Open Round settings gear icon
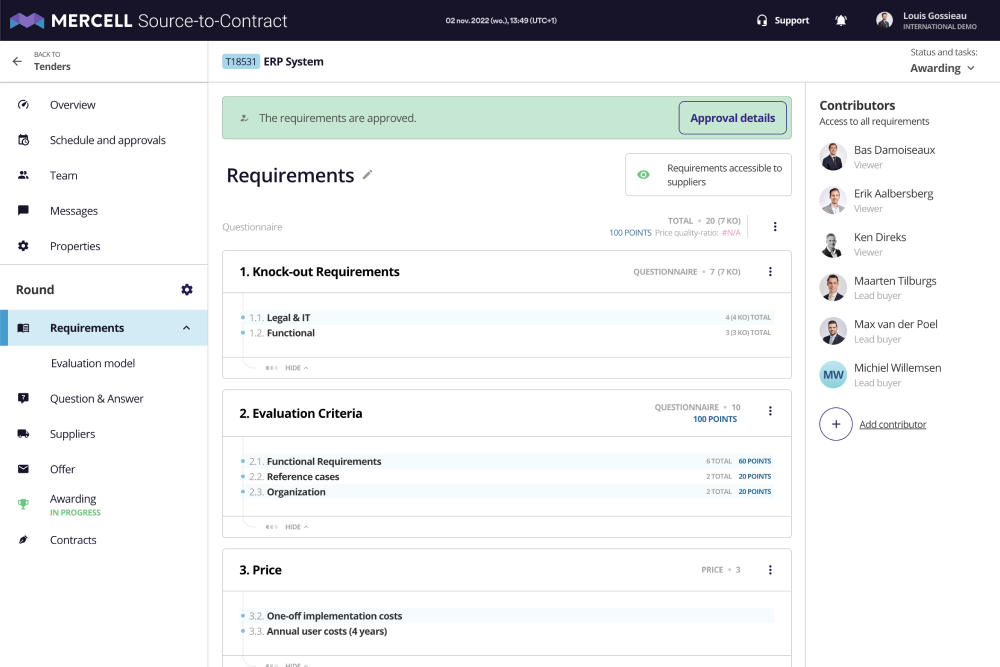The height and width of the screenshot is (667, 1000). (187, 290)
